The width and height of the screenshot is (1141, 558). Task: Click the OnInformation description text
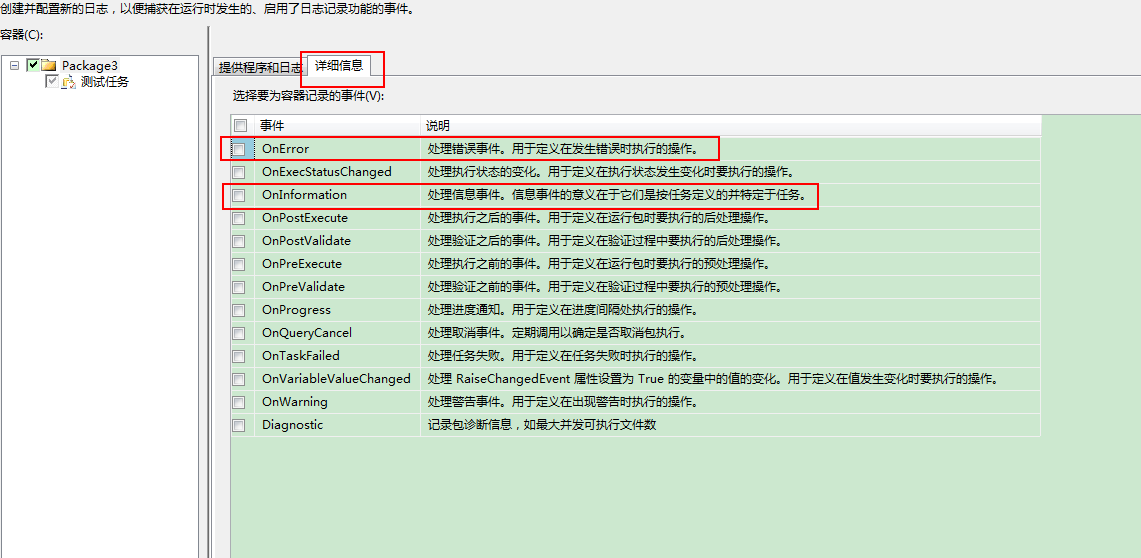[616, 195]
